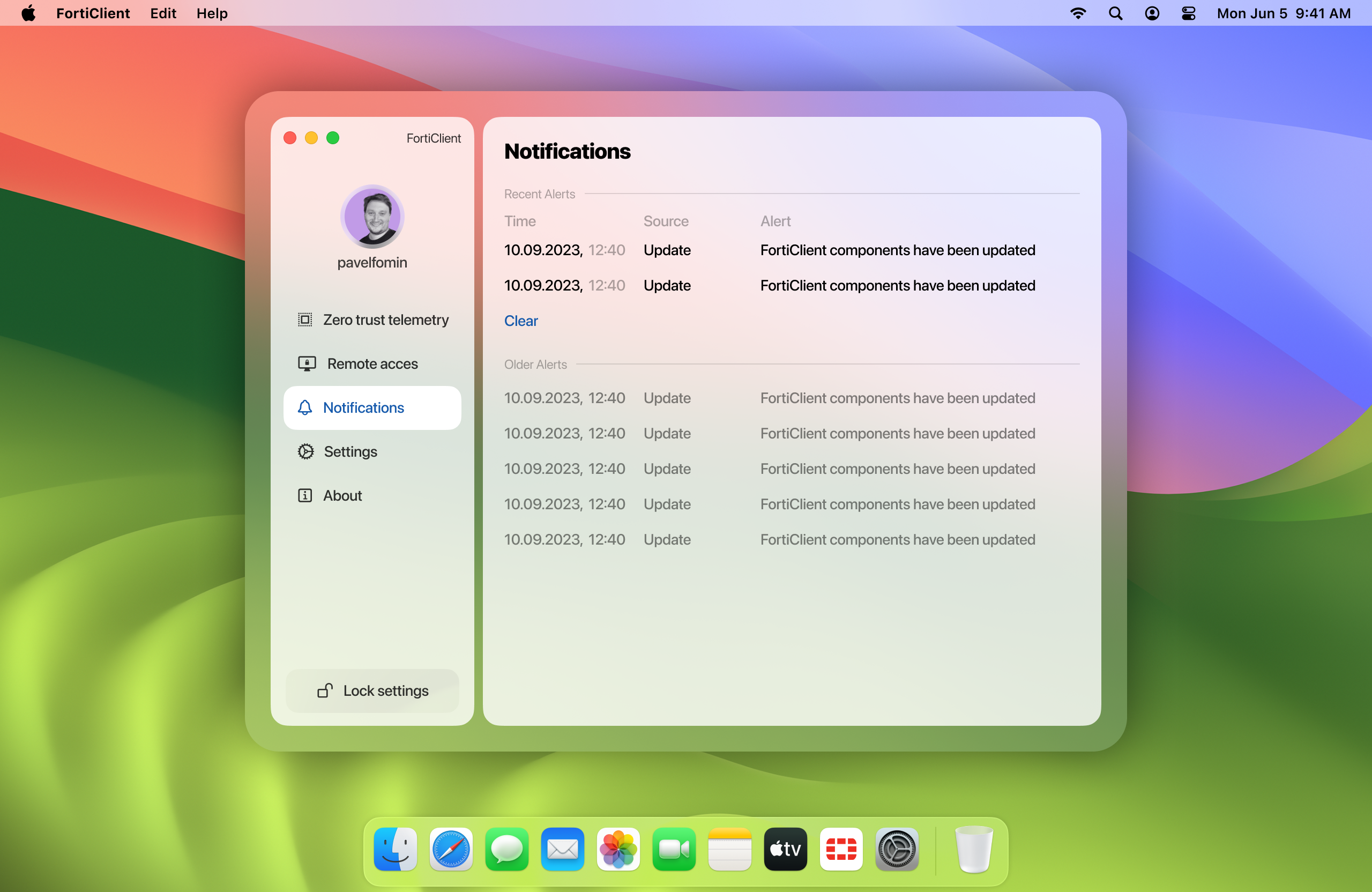Click the About info icon
This screenshot has width=1372, height=892.
point(305,495)
